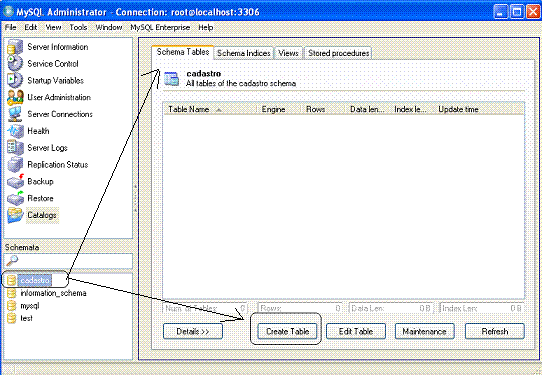Viewport: 542px width, 375px height.
Task: Open the Backup section icon
Action: pos(15,181)
